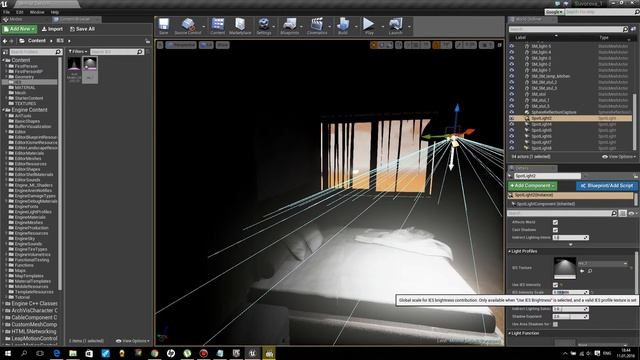Toggle visibility eye for SpotLight5 row
Screen dimensions: 640x360
(x=511, y=130)
